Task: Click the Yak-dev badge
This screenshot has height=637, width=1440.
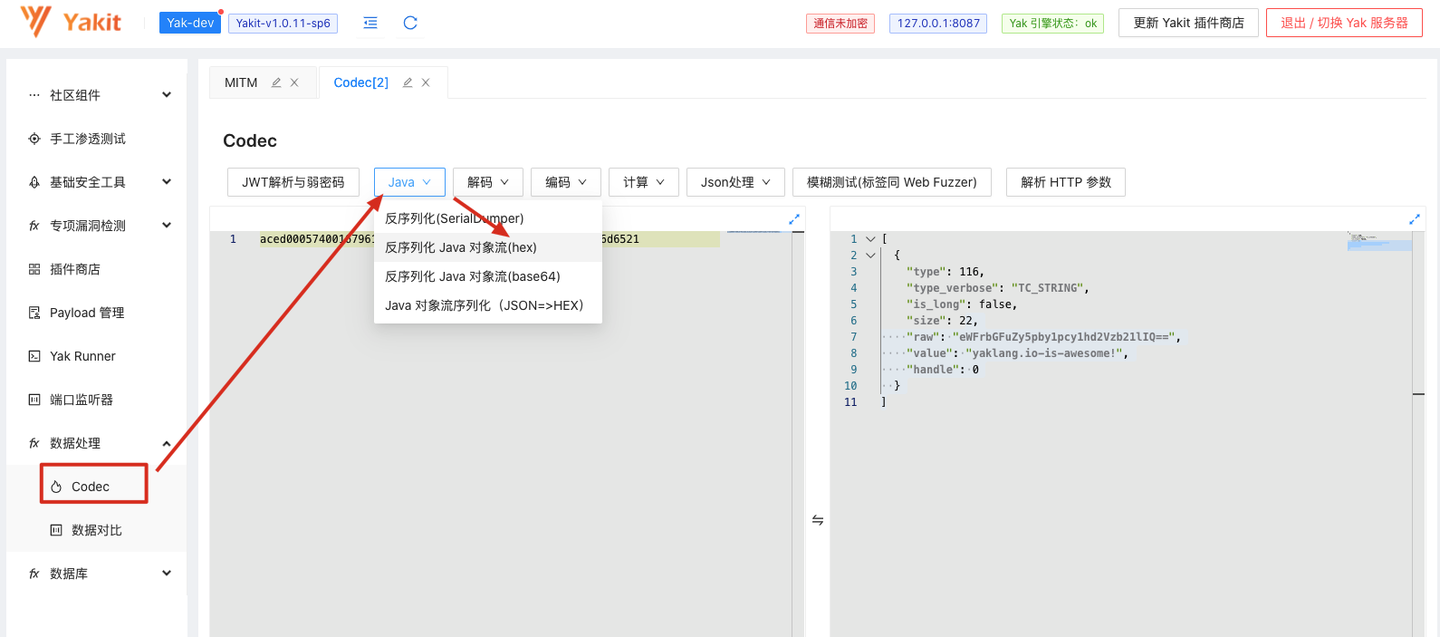Action: 190,23
